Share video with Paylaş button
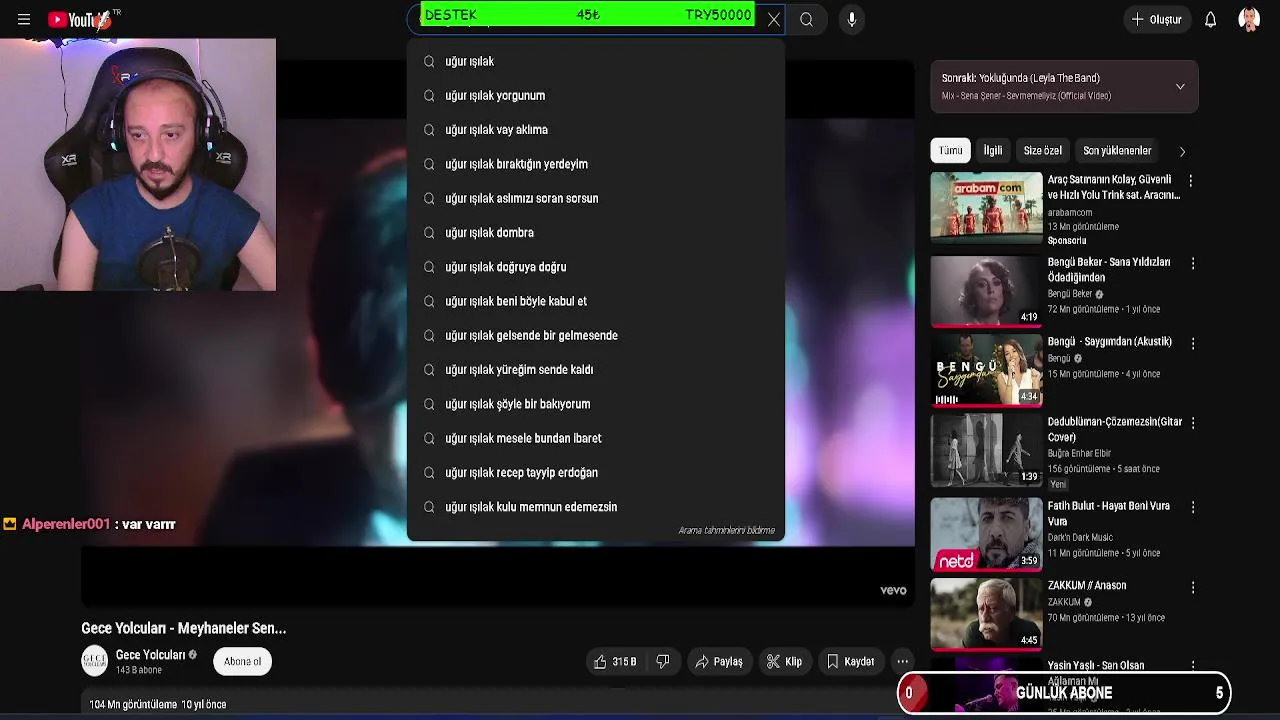Image resolution: width=1280 pixels, height=720 pixels. [x=719, y=661]
